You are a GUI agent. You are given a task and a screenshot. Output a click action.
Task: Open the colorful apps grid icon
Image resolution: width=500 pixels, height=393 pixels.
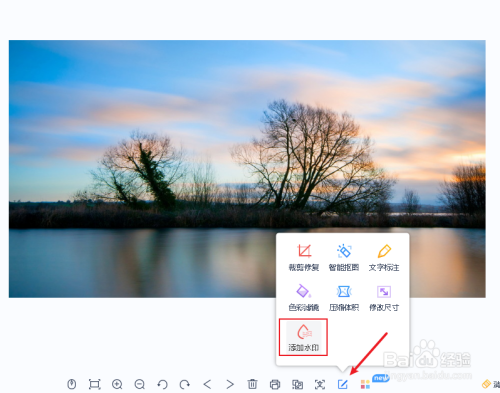coord(365,384)
